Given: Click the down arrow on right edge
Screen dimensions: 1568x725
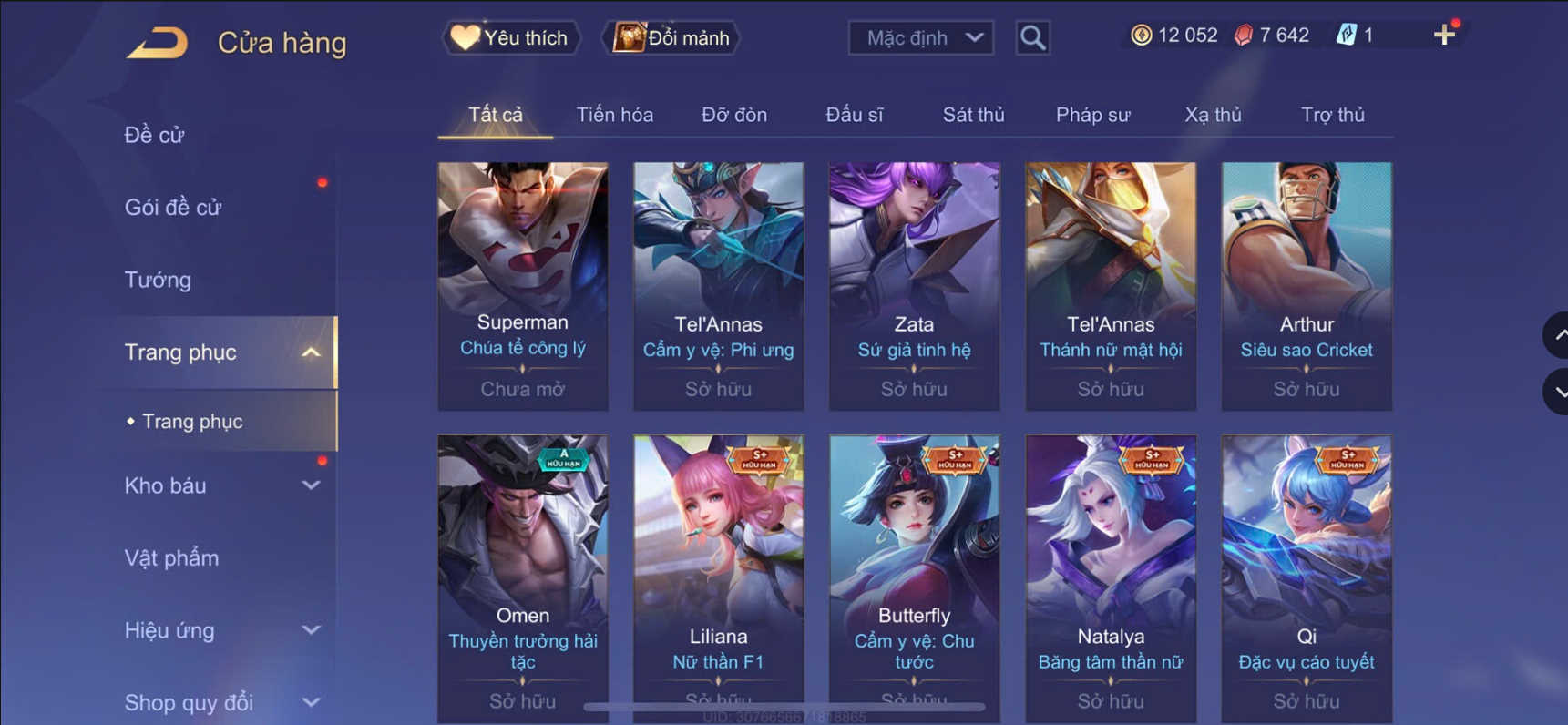Looking at the screenshot, I should (x=1557, y=392).
